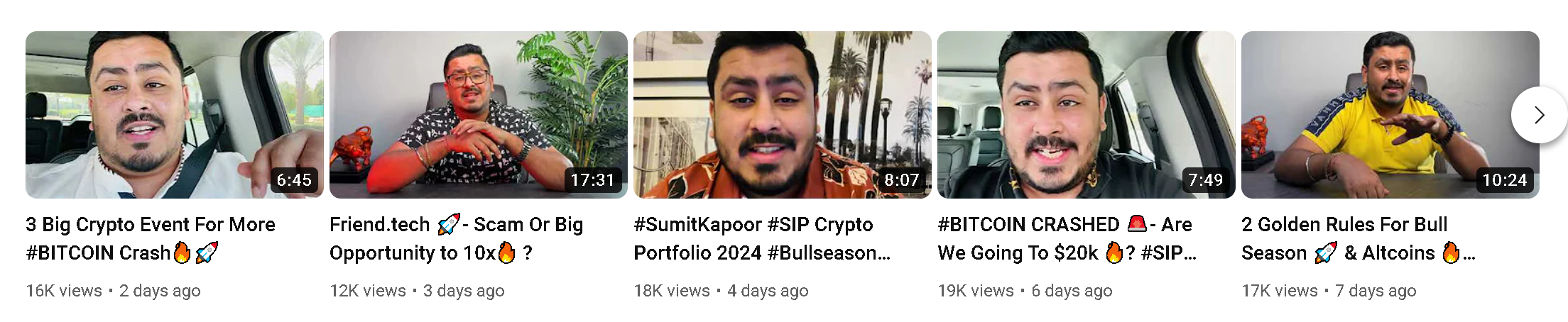Click '16K views · 2 days ago' text

114,291
